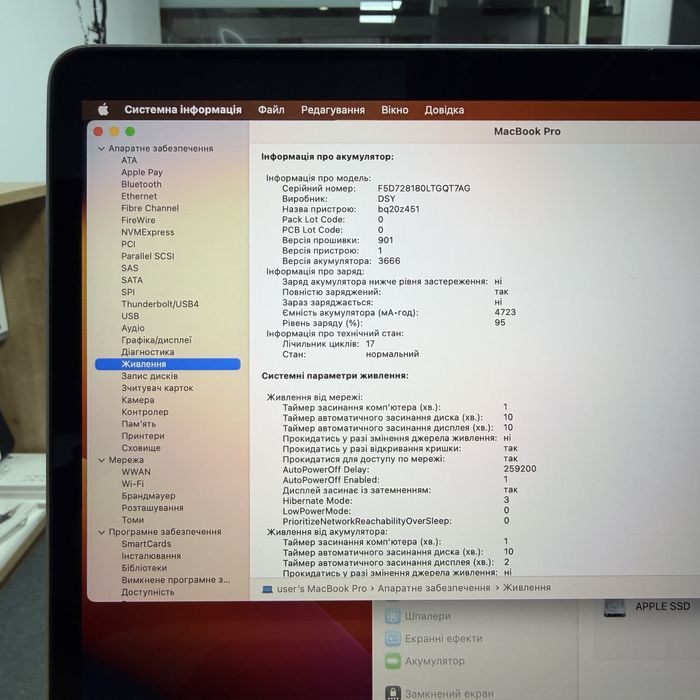Open the Редагування menu
This screenshot has width=700, height=700.
point(333,110)
